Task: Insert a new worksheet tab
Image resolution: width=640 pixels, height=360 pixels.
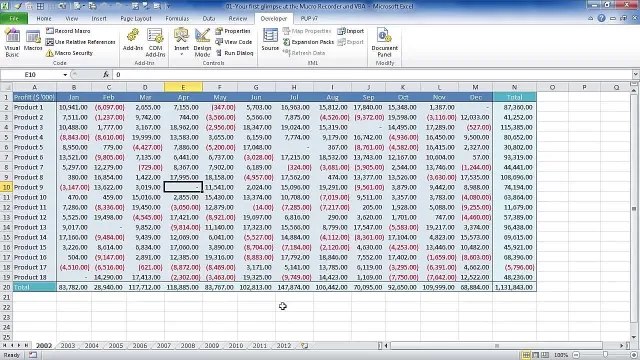Action: (304, 346)
